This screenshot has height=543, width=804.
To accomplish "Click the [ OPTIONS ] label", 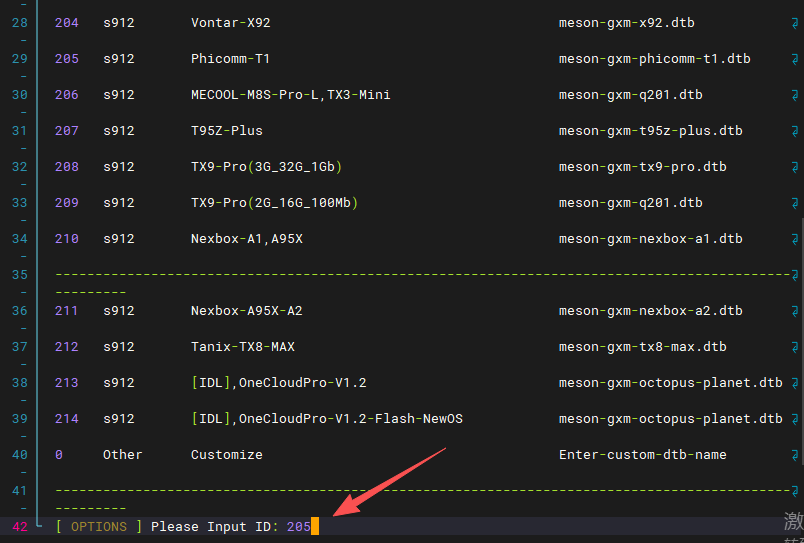I will coord(98,527).
